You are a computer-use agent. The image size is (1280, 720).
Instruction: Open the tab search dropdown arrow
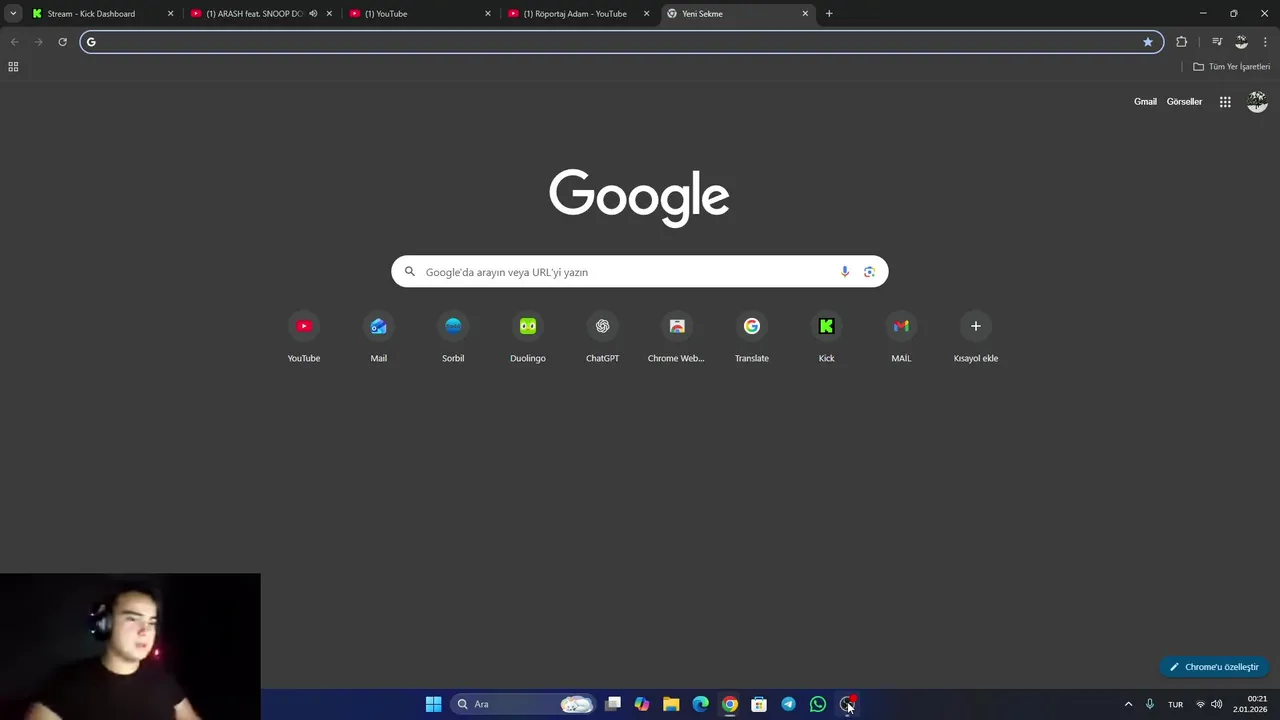pos(13,14)
